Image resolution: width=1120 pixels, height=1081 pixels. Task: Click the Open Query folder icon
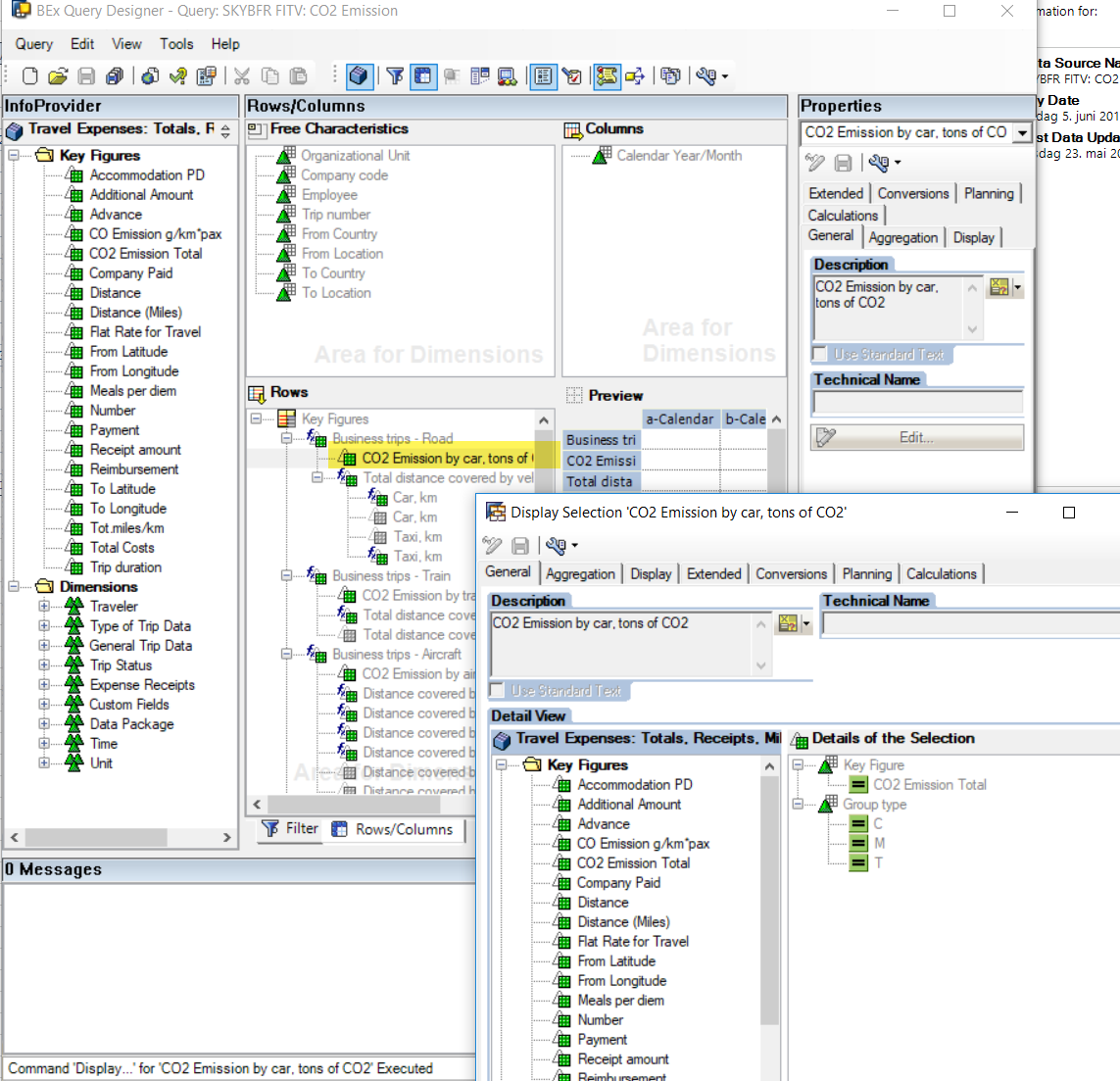pyautogui.click(x=58, y=75)
